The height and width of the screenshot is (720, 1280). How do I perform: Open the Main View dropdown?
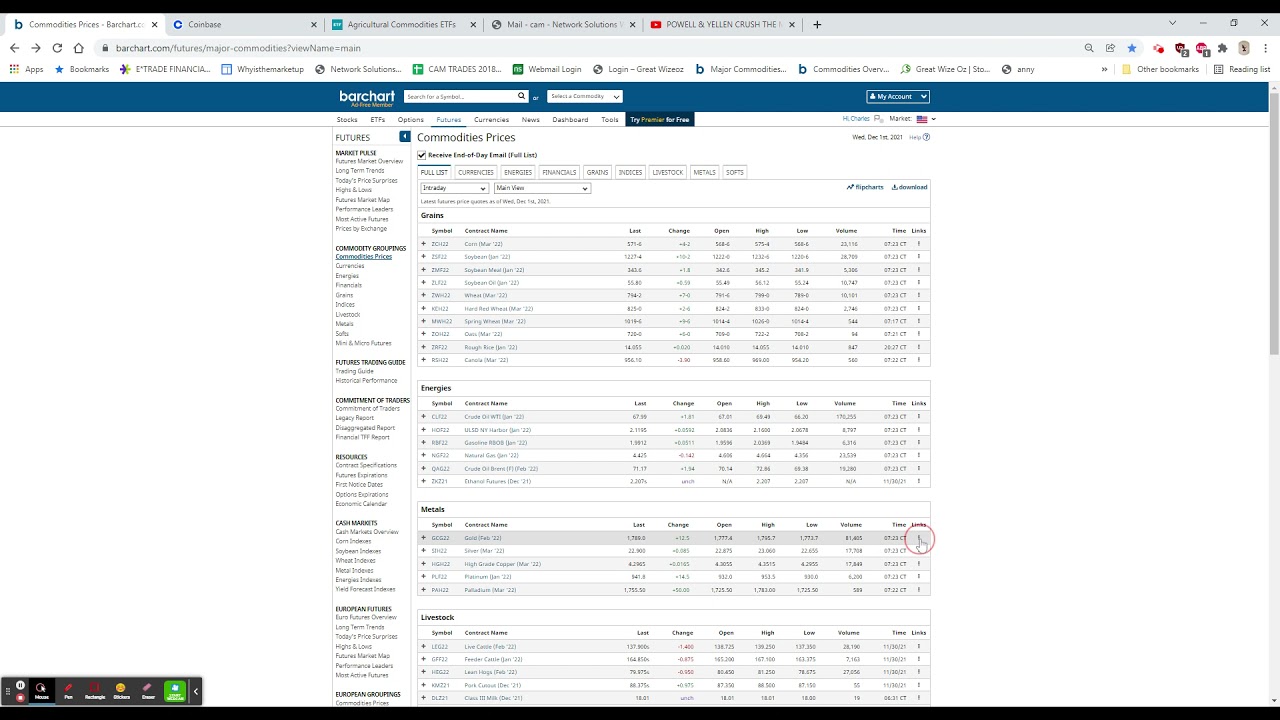542,188
